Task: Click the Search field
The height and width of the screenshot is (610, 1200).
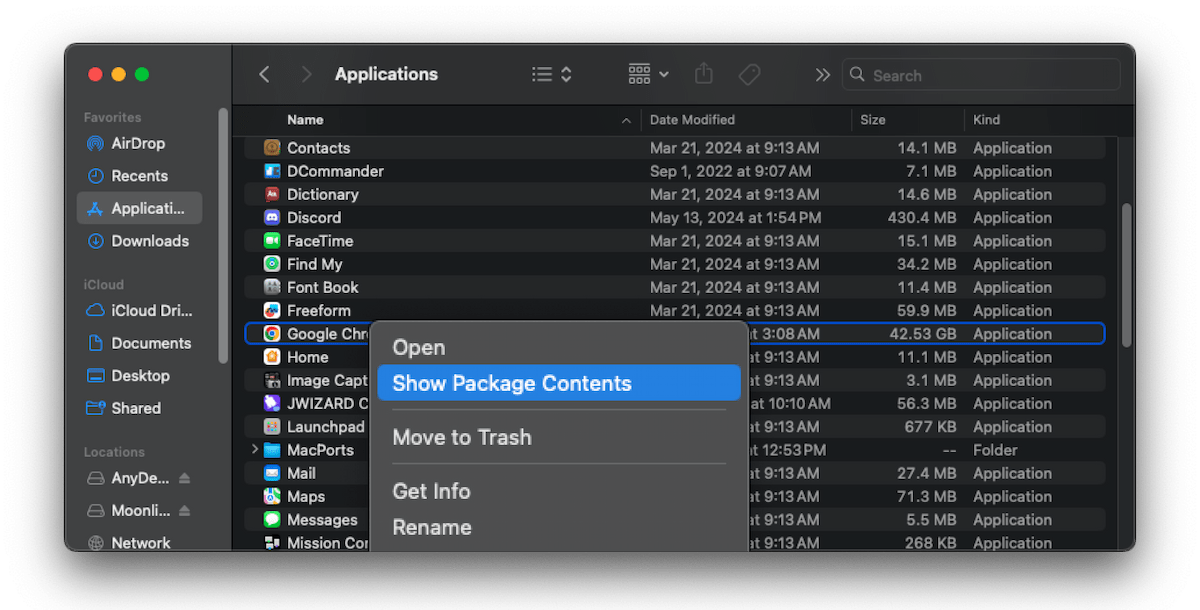Action: [981, 75]
